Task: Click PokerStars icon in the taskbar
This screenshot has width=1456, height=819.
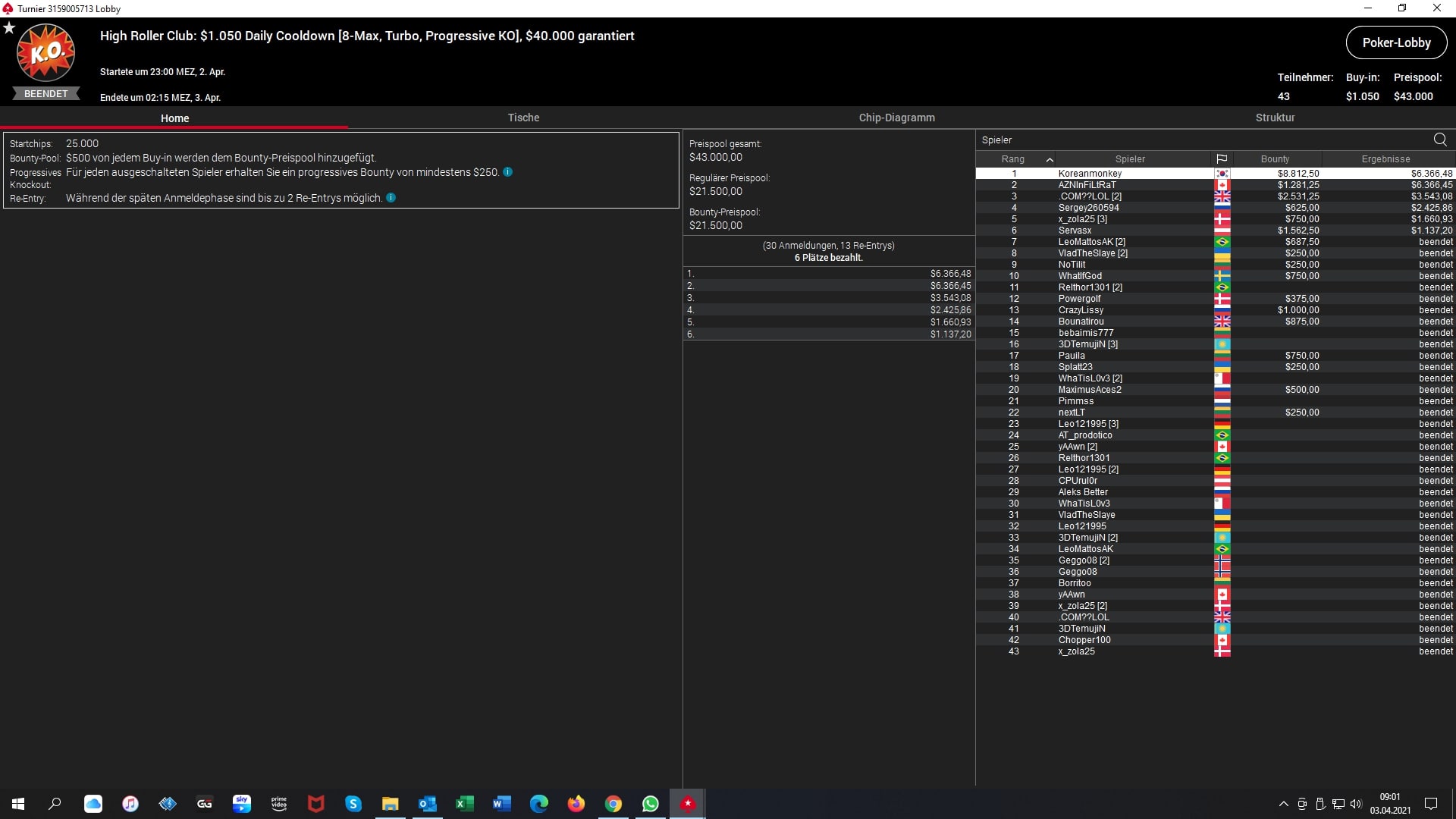Action: click(687, 804)
